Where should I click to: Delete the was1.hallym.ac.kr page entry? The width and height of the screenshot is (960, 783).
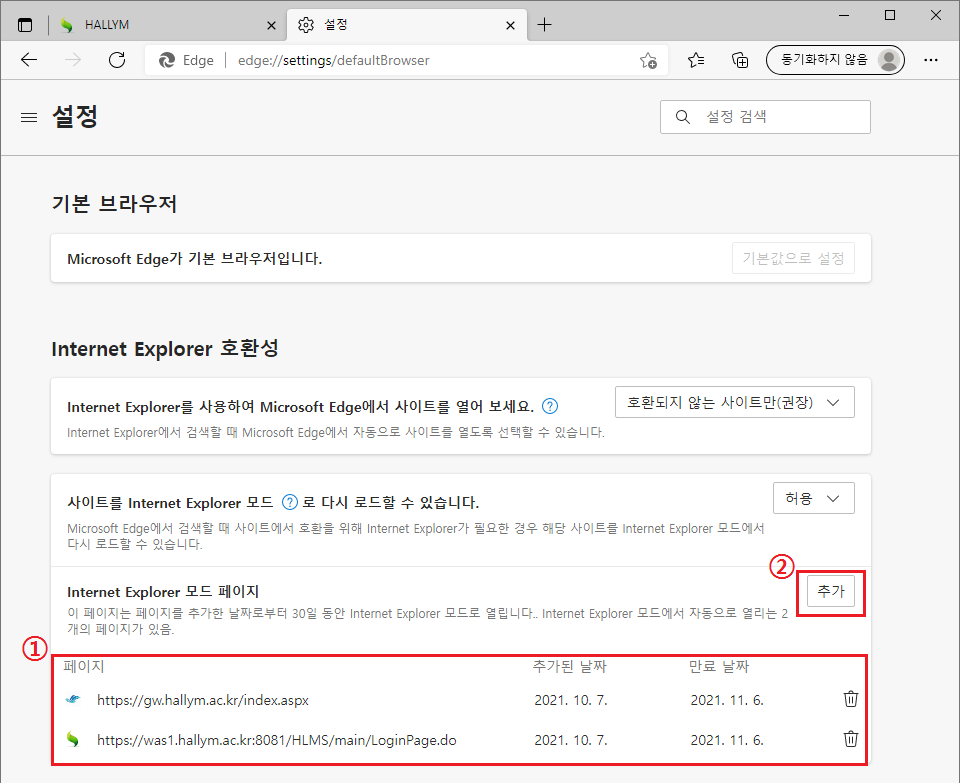[x=850, y=739]
